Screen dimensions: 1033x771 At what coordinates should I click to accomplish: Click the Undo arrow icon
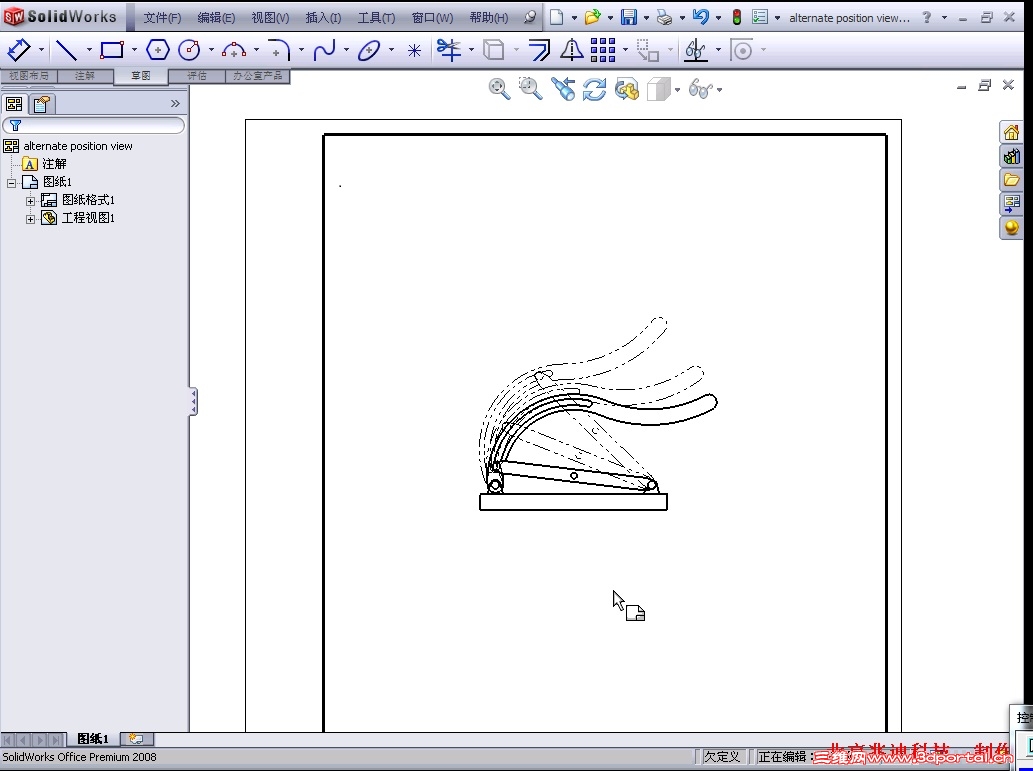pos(701,17)
